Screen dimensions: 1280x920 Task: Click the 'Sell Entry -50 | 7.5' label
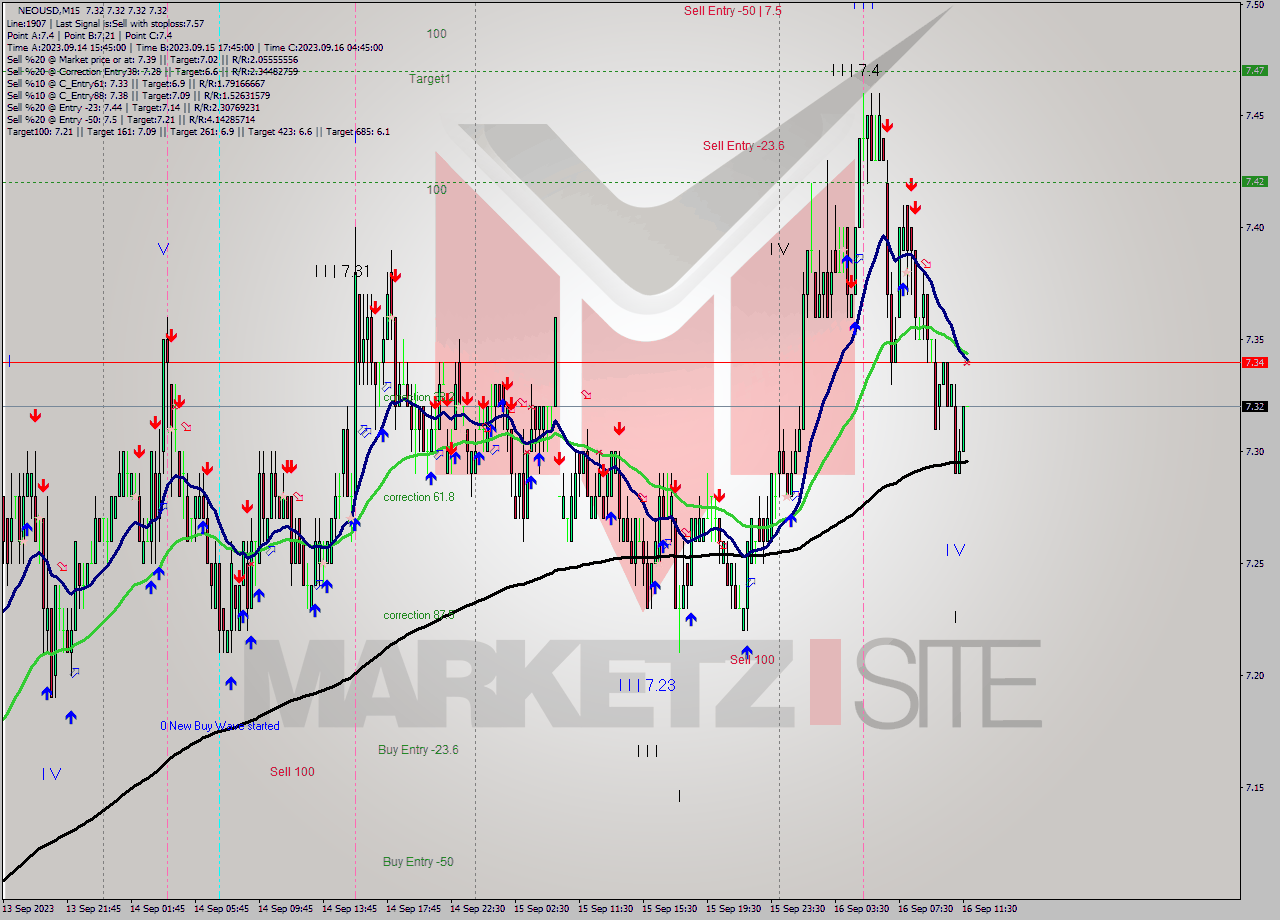(733, 11)
